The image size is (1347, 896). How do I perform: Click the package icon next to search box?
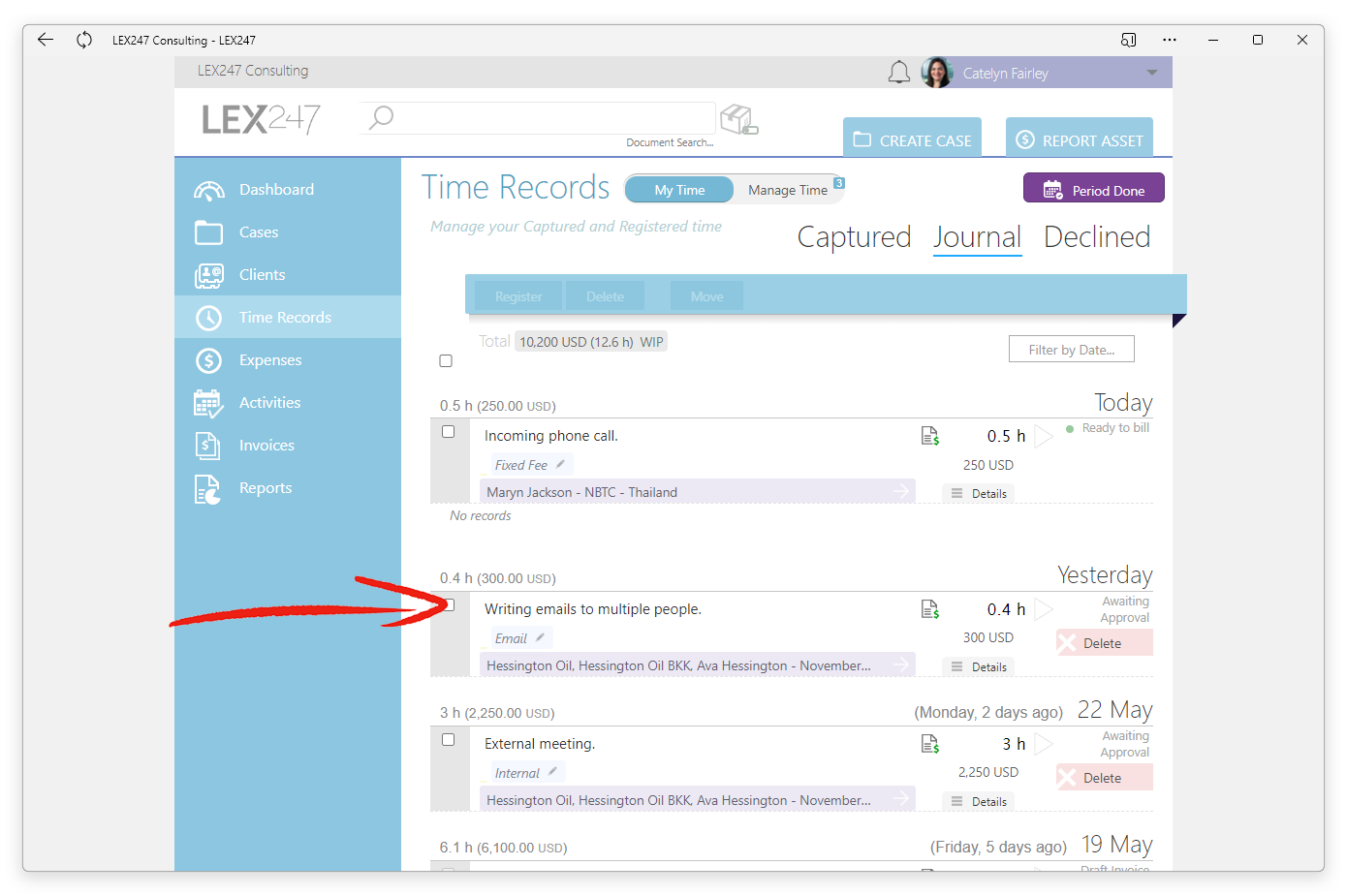tap(739, 120)
